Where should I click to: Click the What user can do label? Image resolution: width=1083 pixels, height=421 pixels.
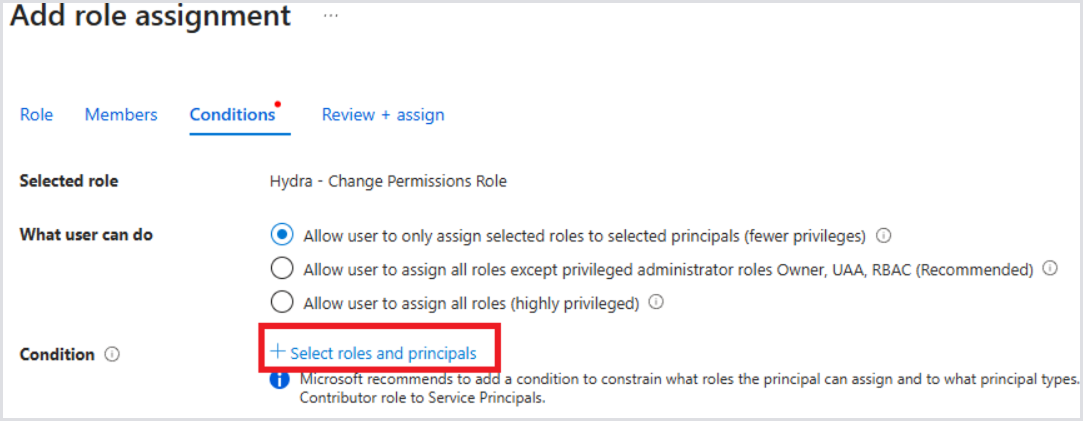pyautogui.click(x=86, y=235)
